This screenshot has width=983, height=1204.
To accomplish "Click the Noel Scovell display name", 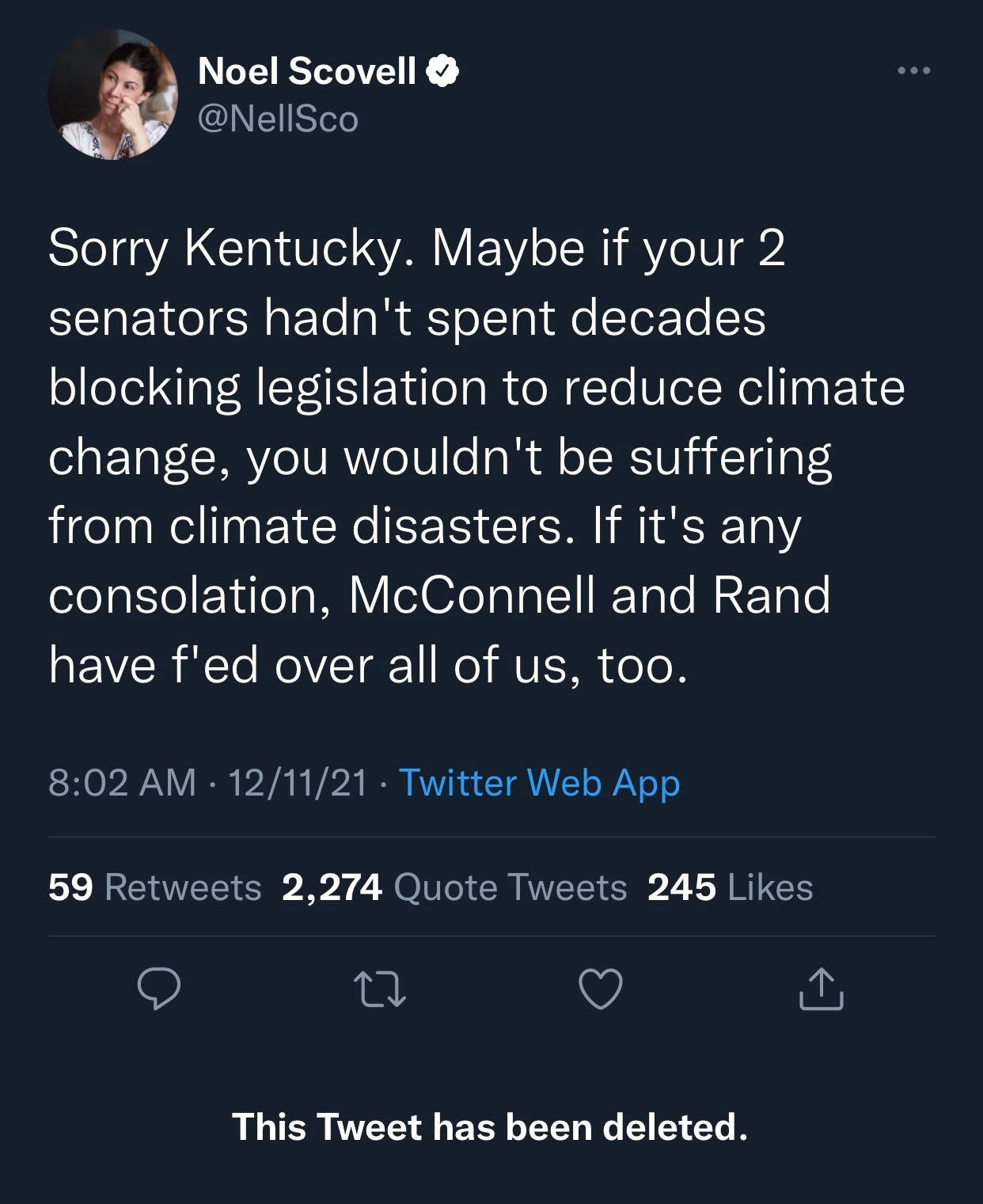I will pyautogui.click(x=306, y=72).
